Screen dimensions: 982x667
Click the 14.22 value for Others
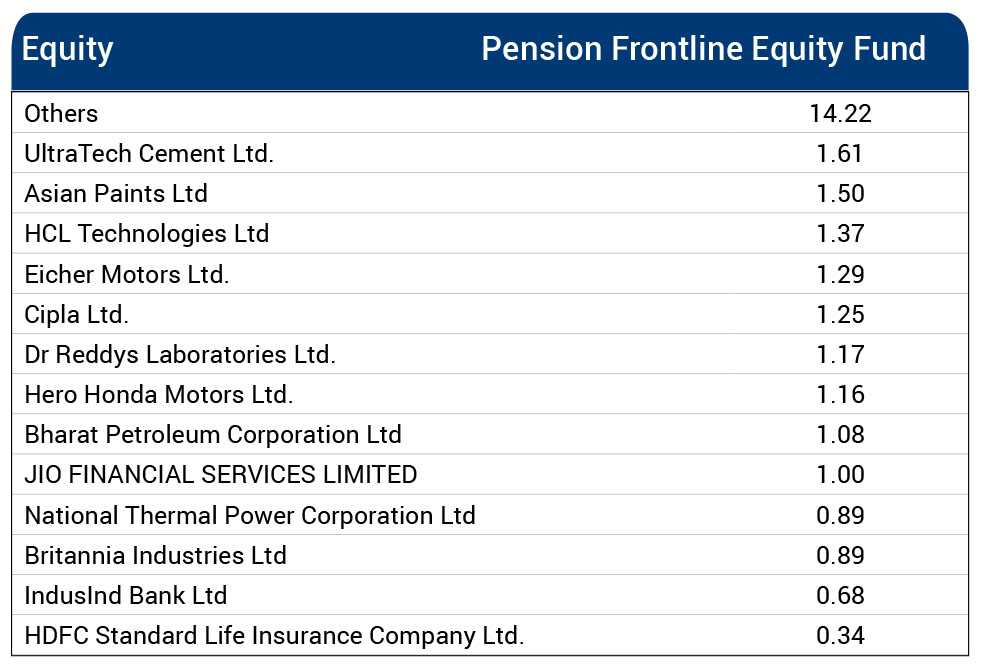[840, 113]
